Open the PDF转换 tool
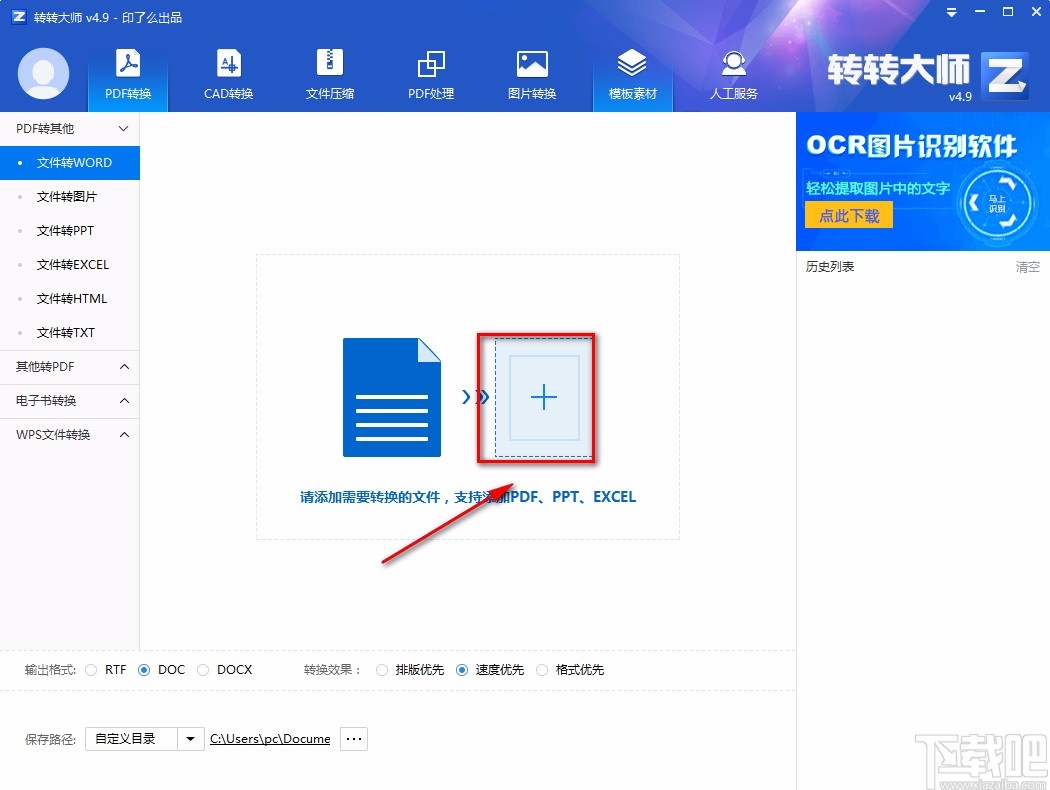The width and height of the screenshot is (1050, 790). (x=127, y=75)
